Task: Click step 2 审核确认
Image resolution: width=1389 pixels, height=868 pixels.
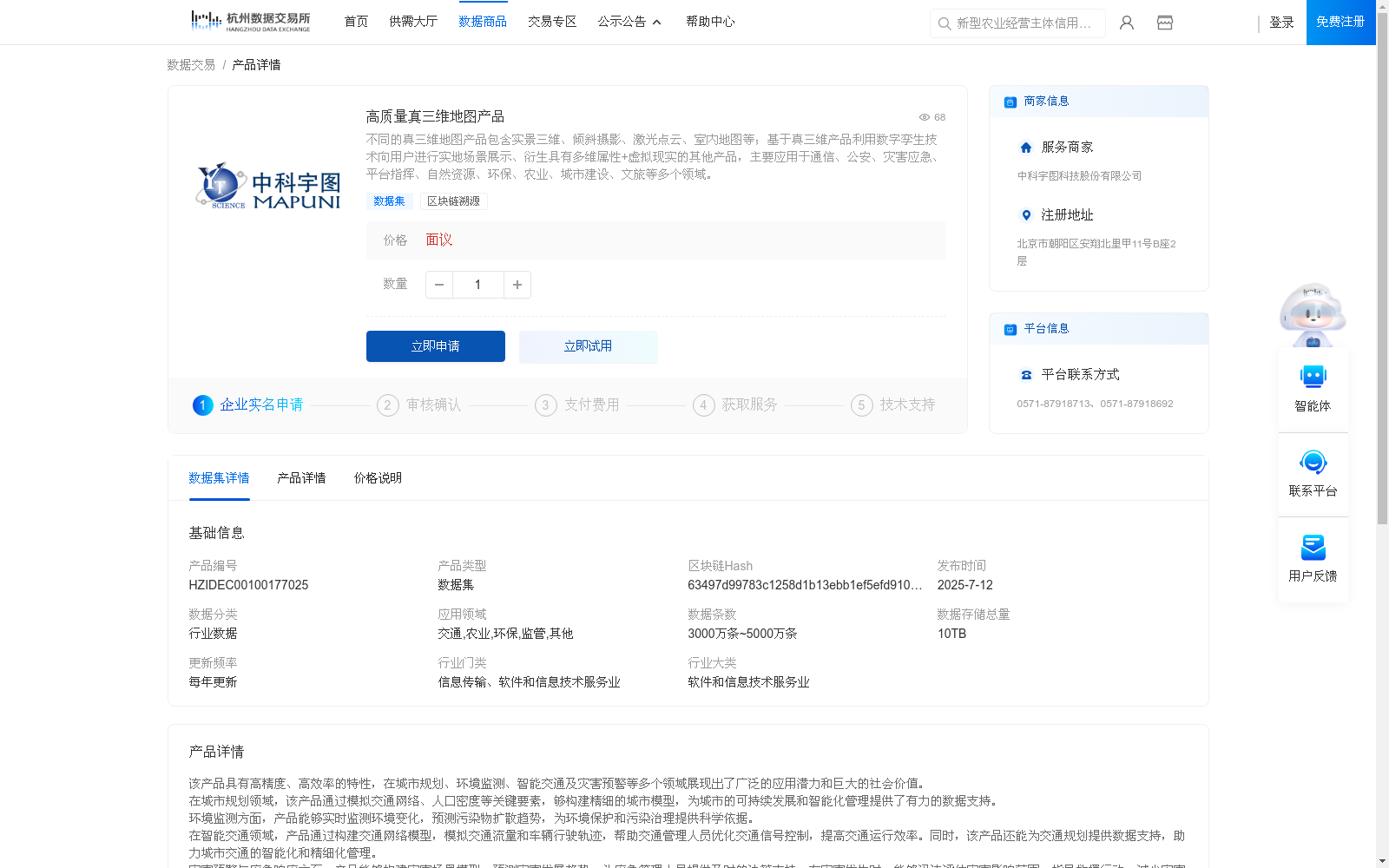Action: tap(419, 405)
